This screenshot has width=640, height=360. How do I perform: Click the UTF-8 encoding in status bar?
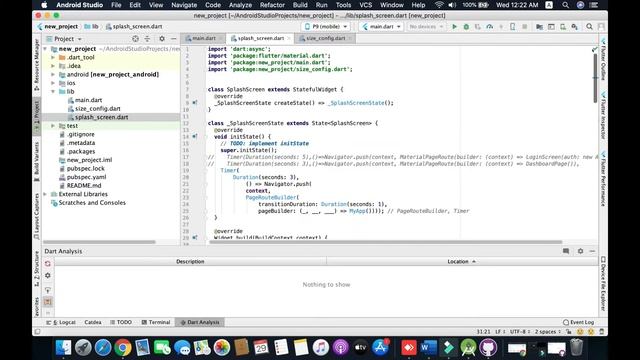point(520,332)
